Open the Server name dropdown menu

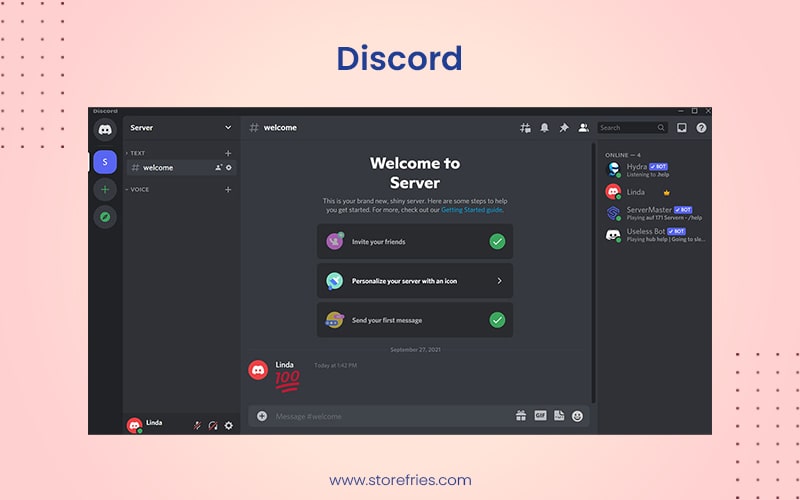tap(181, 128)
